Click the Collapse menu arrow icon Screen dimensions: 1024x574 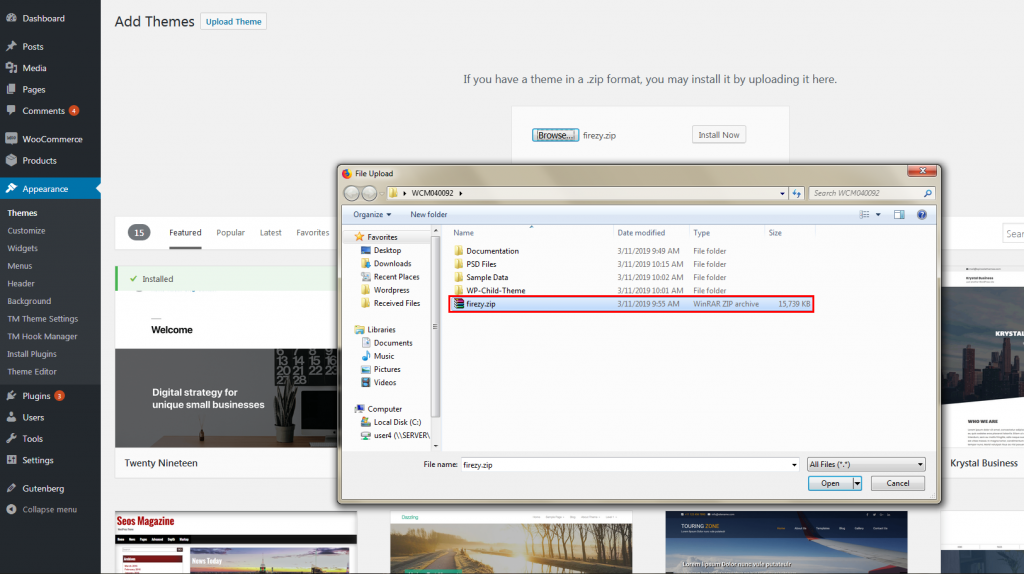11,509
